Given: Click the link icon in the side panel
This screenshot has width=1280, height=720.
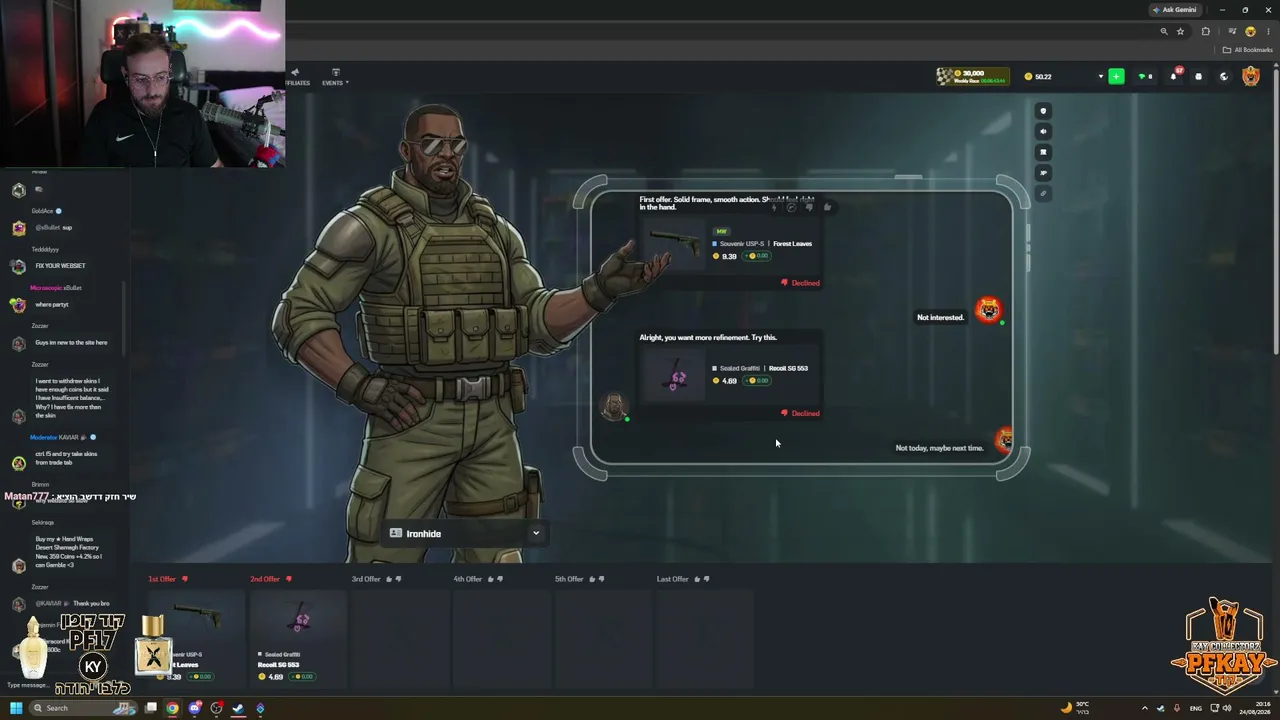Looking at the screenshot, I should 1043,193.
